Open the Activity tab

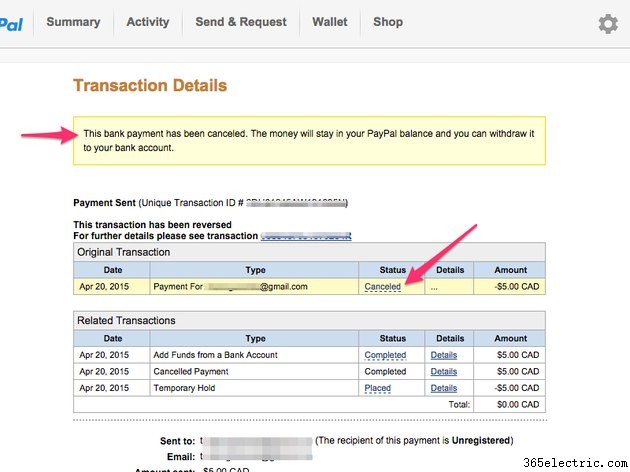(x=148, y=22)
